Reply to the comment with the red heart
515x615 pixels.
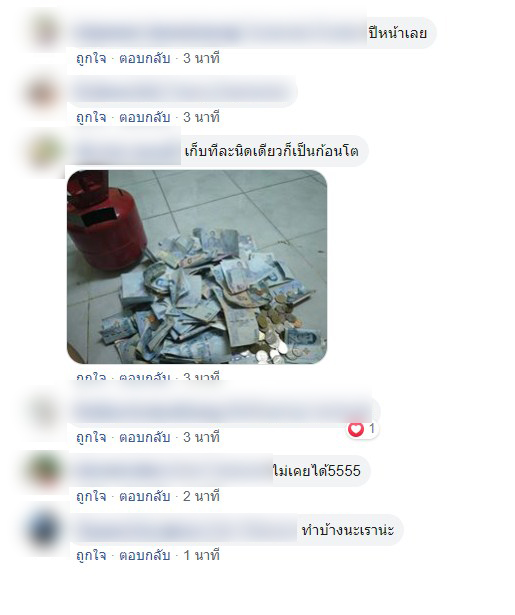tap(144, 437)
